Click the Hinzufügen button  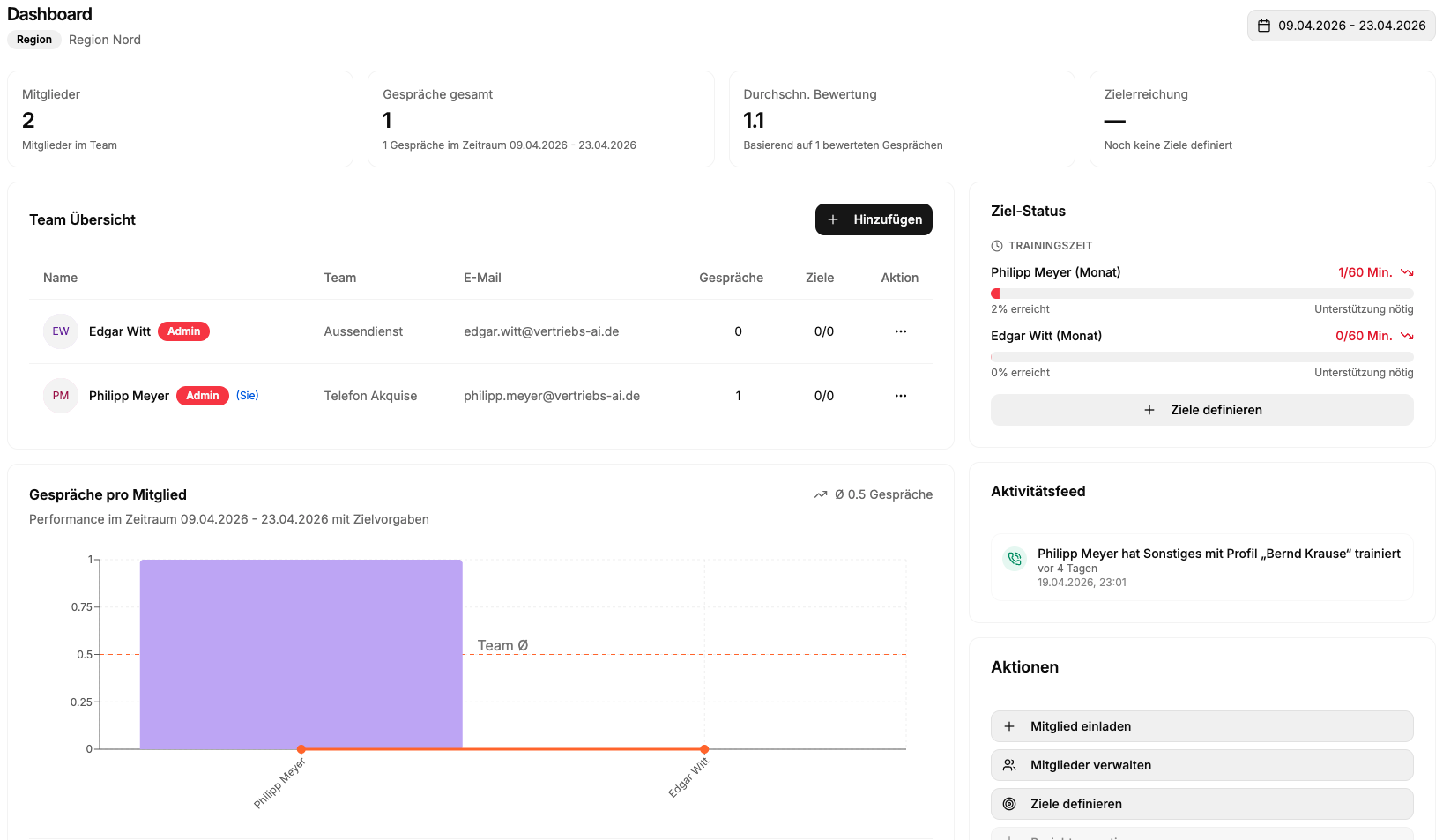click(x=874, y=219)
